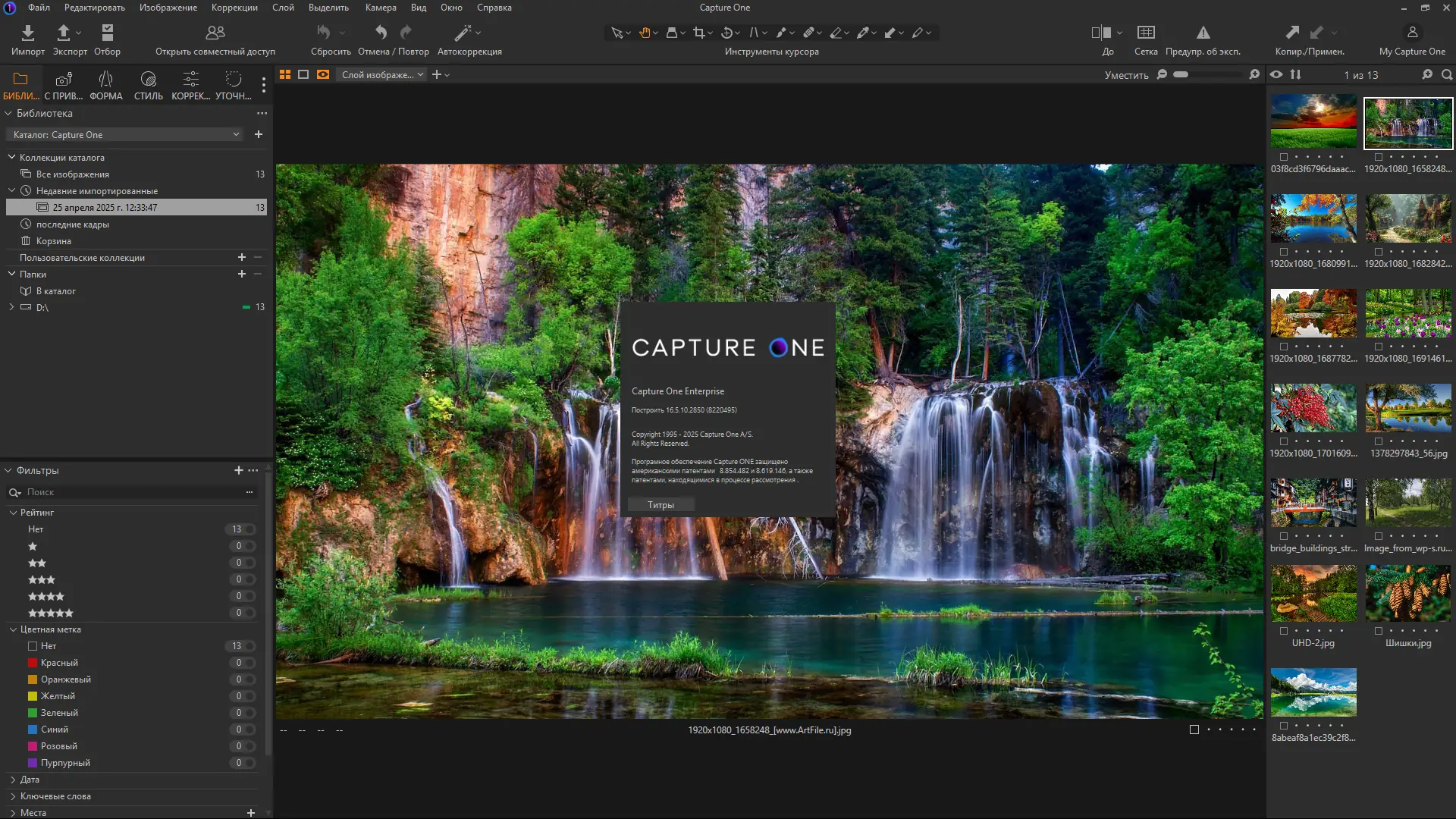Select the hand pan cursor tool
Viewport: 1456px width, 819px height.
coord(645,33)
